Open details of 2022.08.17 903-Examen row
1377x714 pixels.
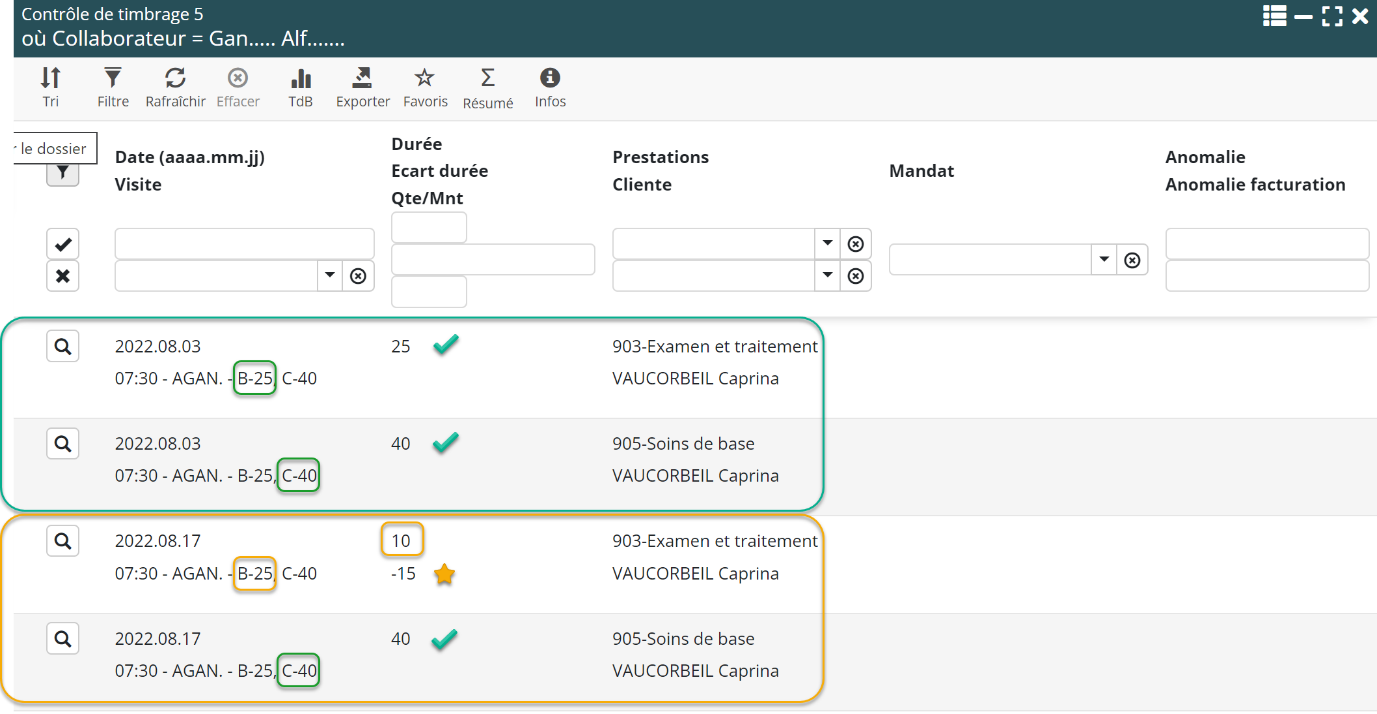pos(62,541)
